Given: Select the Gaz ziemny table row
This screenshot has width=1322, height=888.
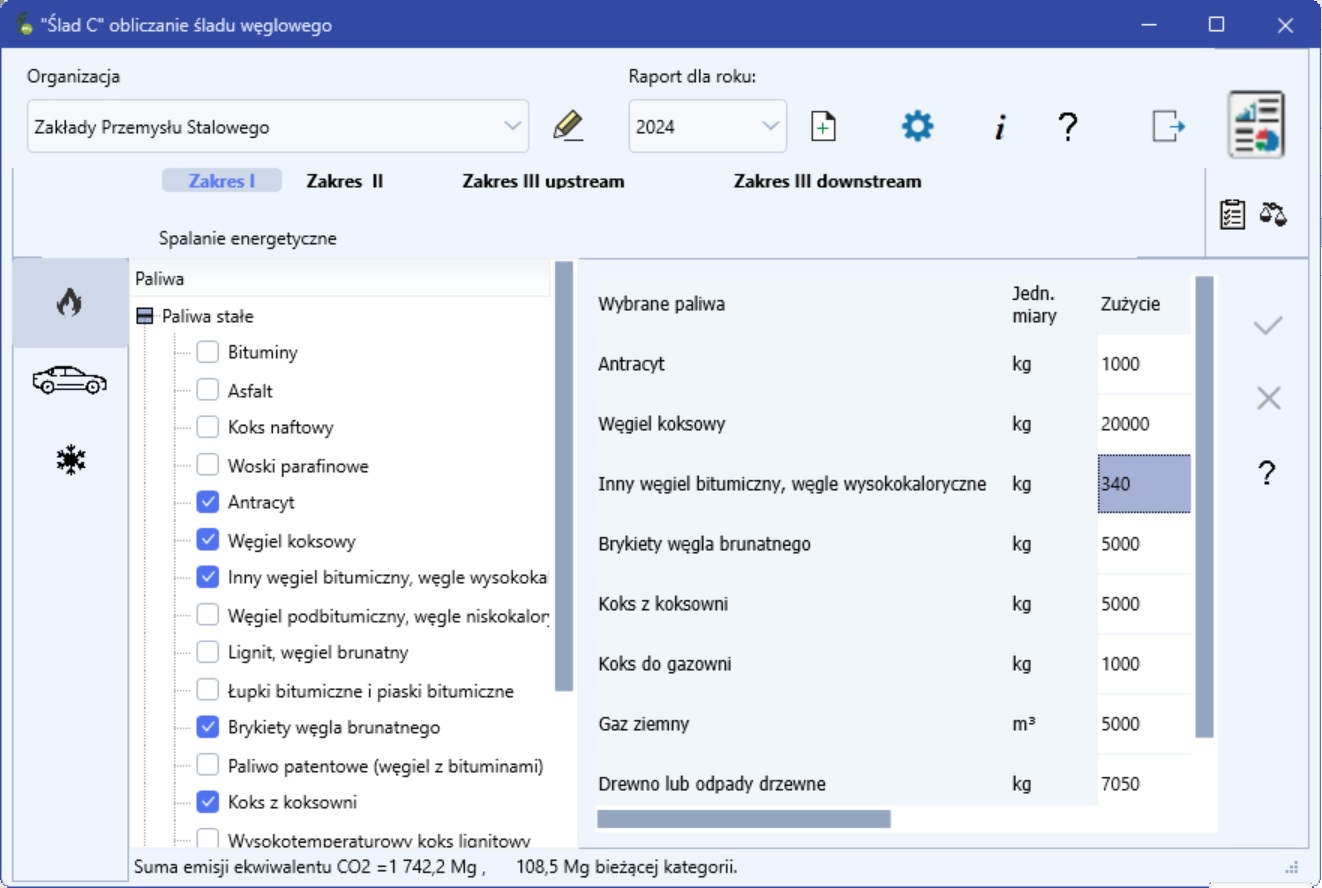Looking at the screenshot, I should click(x=894, y=724).
